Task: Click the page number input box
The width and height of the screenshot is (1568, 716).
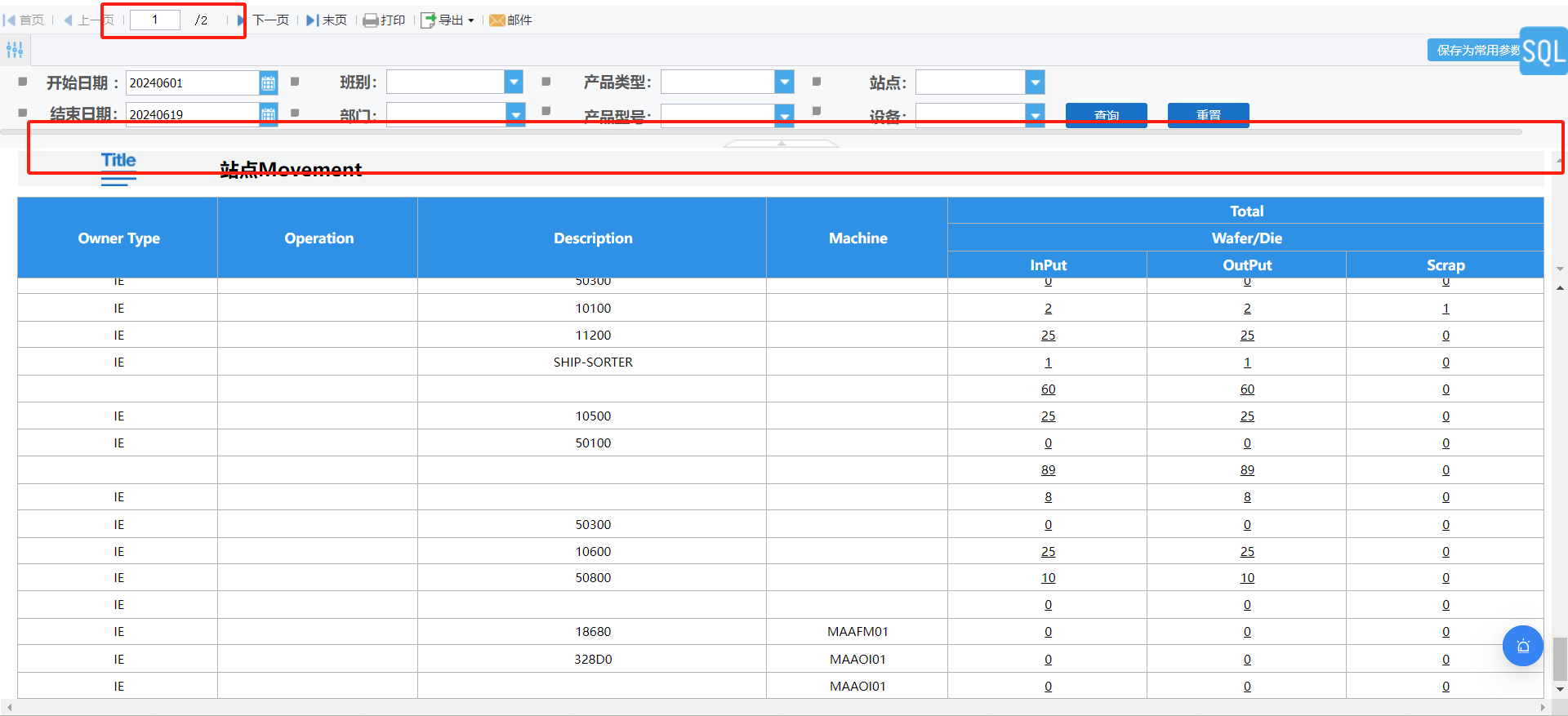Action: click(x=155, y=20)
